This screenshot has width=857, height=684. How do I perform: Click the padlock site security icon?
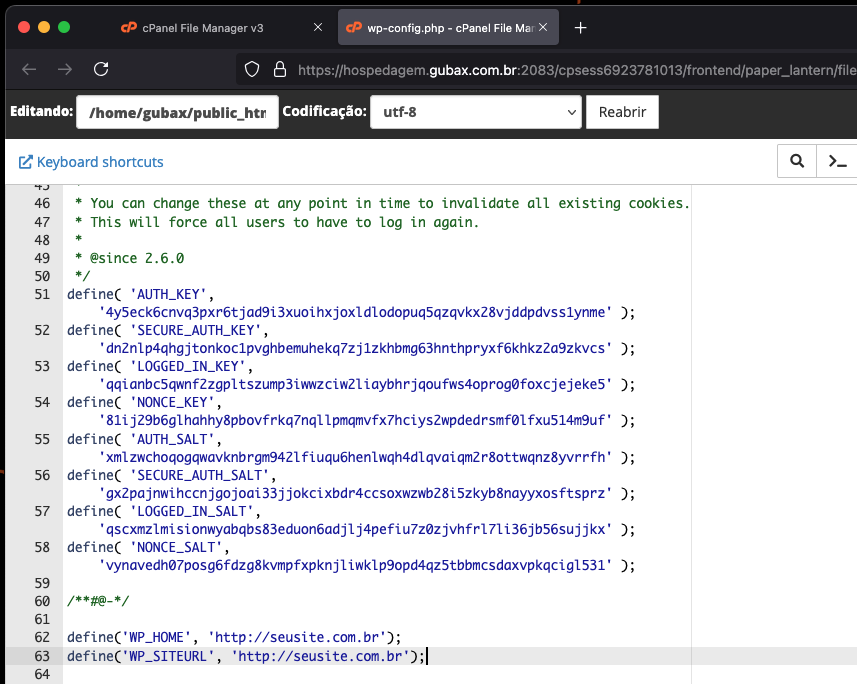pyautogui.click(x=280, y=69)
